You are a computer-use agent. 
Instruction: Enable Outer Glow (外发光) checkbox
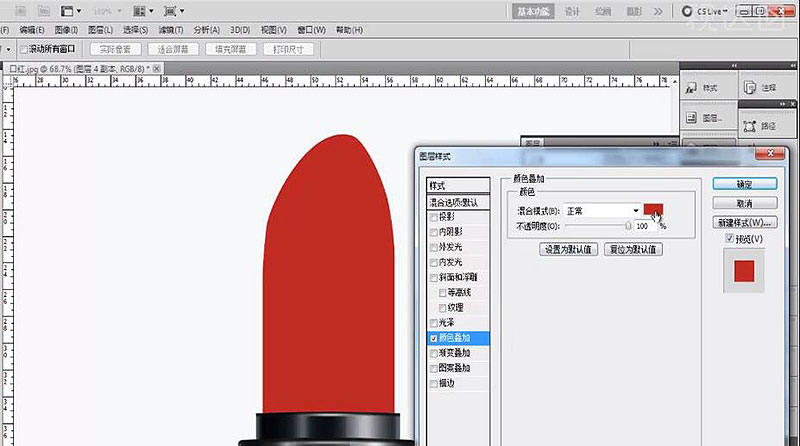pyautogui.click(x=434, y=247)
